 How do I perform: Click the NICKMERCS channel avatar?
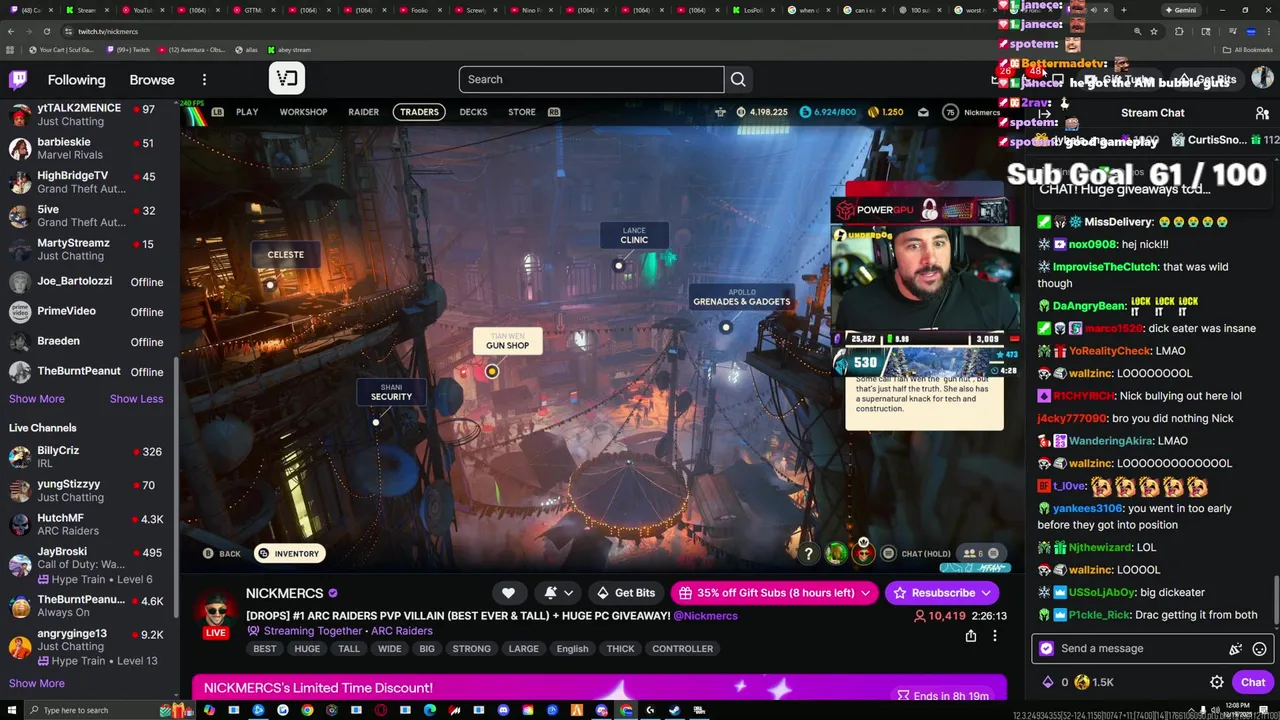click(215, 611)
